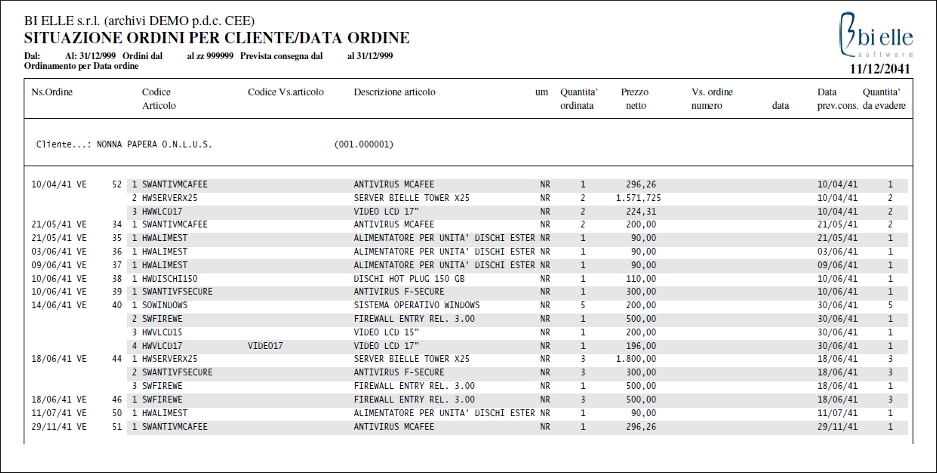
Task: Click order date 03/06/41 VE
Action: pos(59,252)
